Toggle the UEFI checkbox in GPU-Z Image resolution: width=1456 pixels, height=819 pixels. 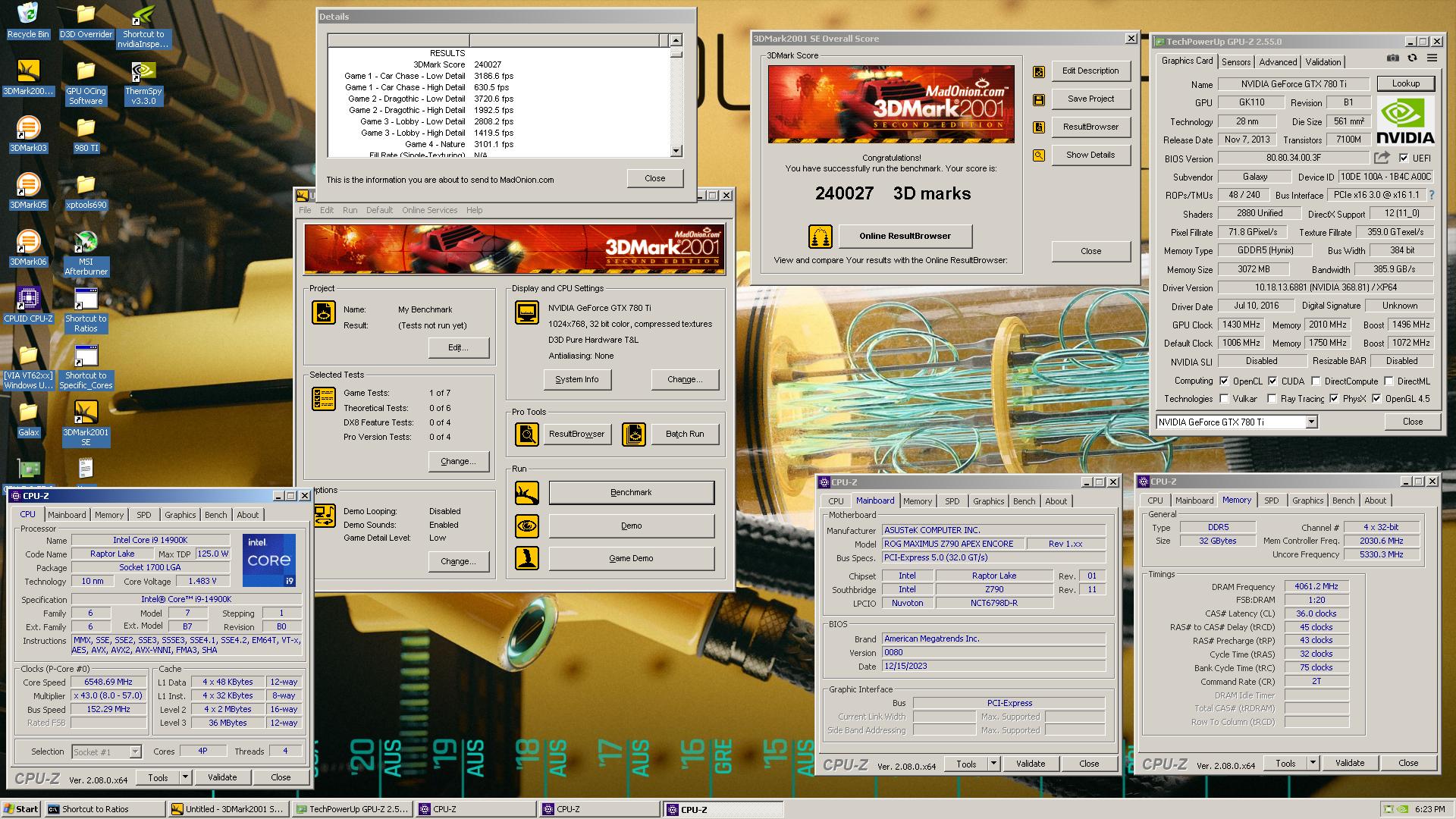pos(1404,158)
